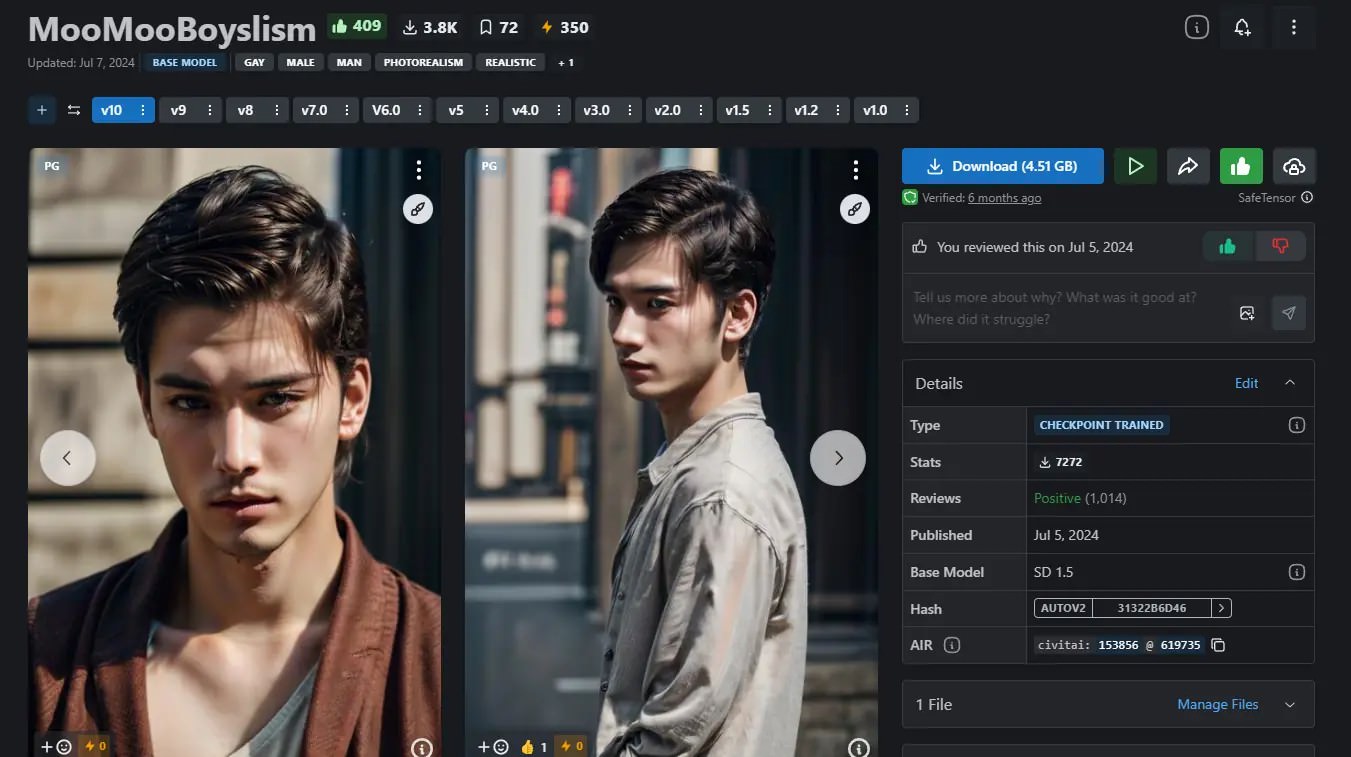Open the Manage Files link
1351x757 pixels.
[1217, 705]
